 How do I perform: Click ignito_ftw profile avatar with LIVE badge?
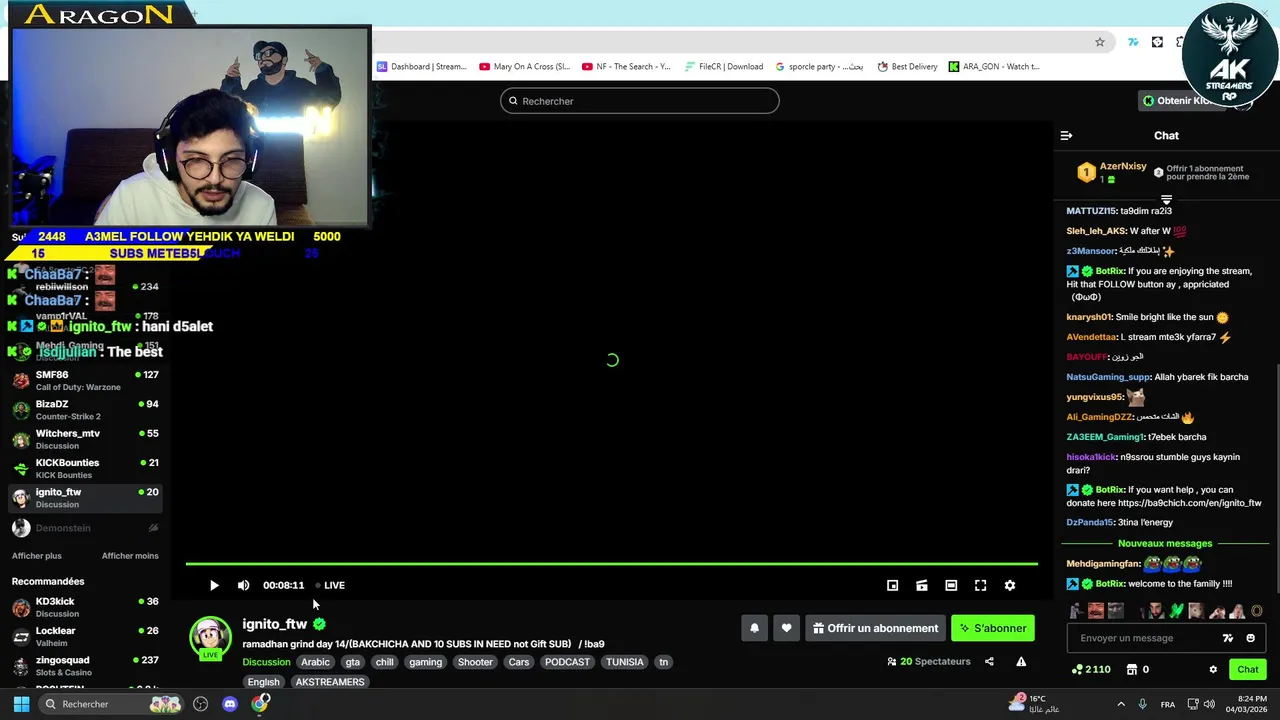point(210,638)
